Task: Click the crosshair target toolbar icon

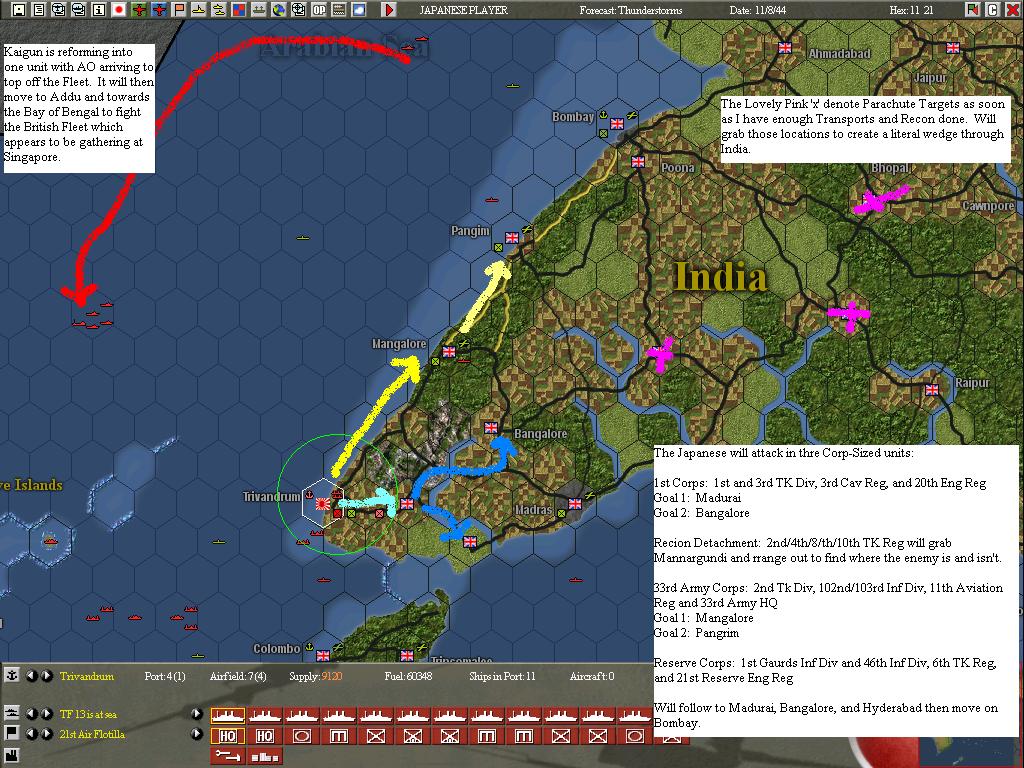Action: (298, 10)
